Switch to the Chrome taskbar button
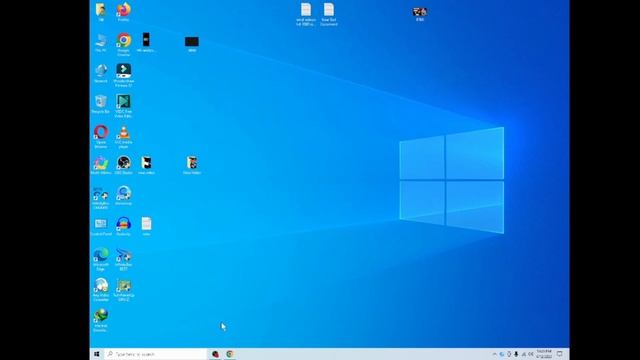The width and height of the screenshot is (640, 360). point(230,354)
